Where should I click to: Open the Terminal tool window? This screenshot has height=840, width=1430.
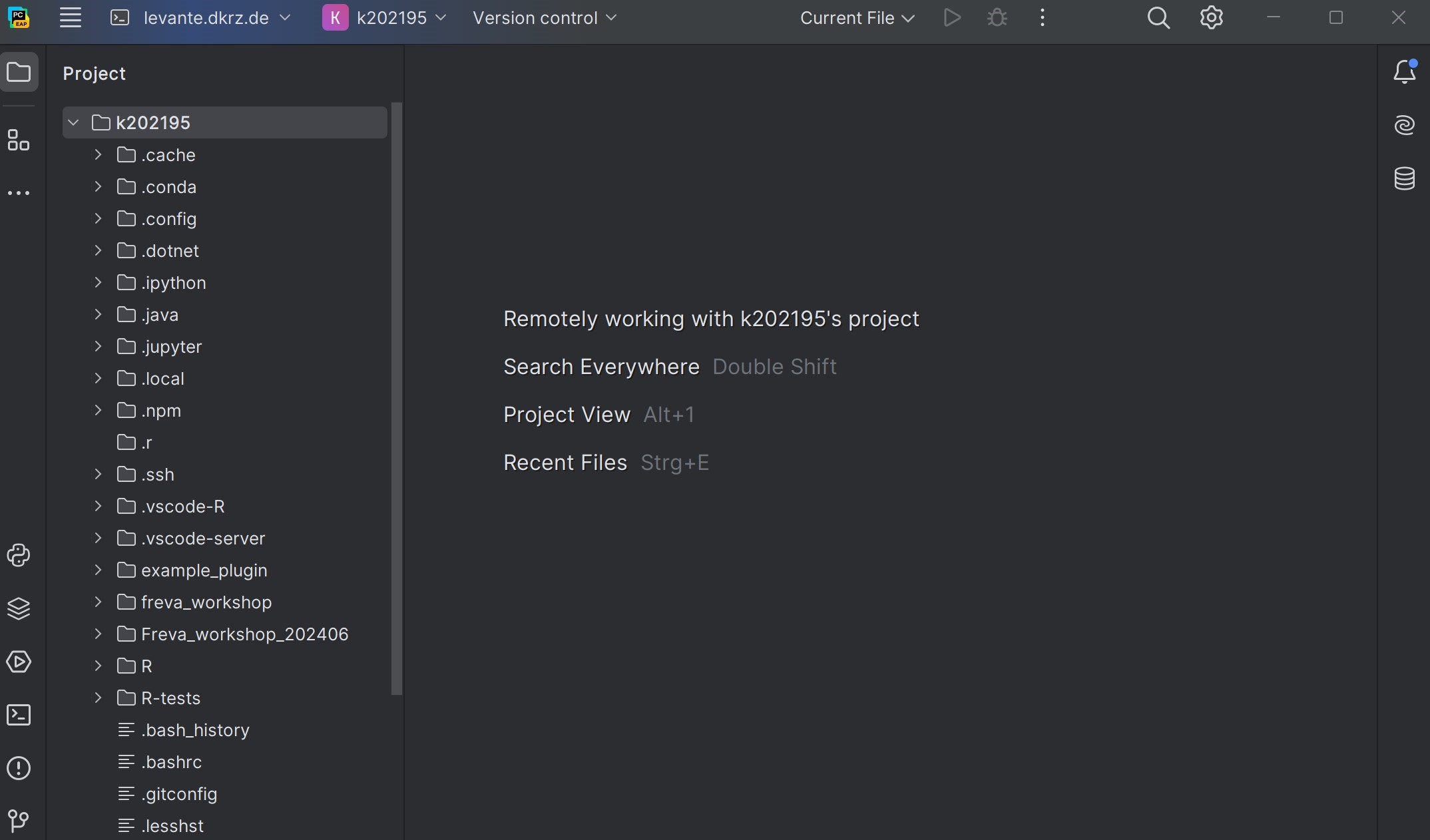pyautogui.click(x=18, y=715)
